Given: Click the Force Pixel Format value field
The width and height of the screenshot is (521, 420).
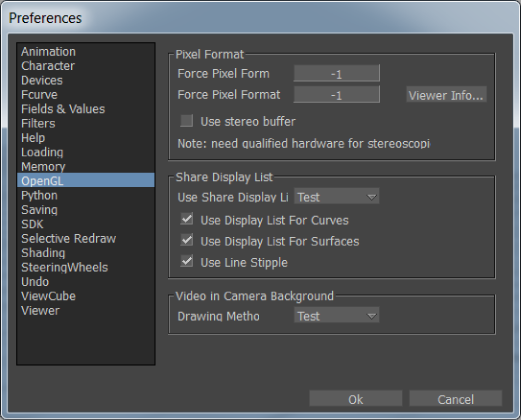Looking at the screenshot, I should (336, 95).
